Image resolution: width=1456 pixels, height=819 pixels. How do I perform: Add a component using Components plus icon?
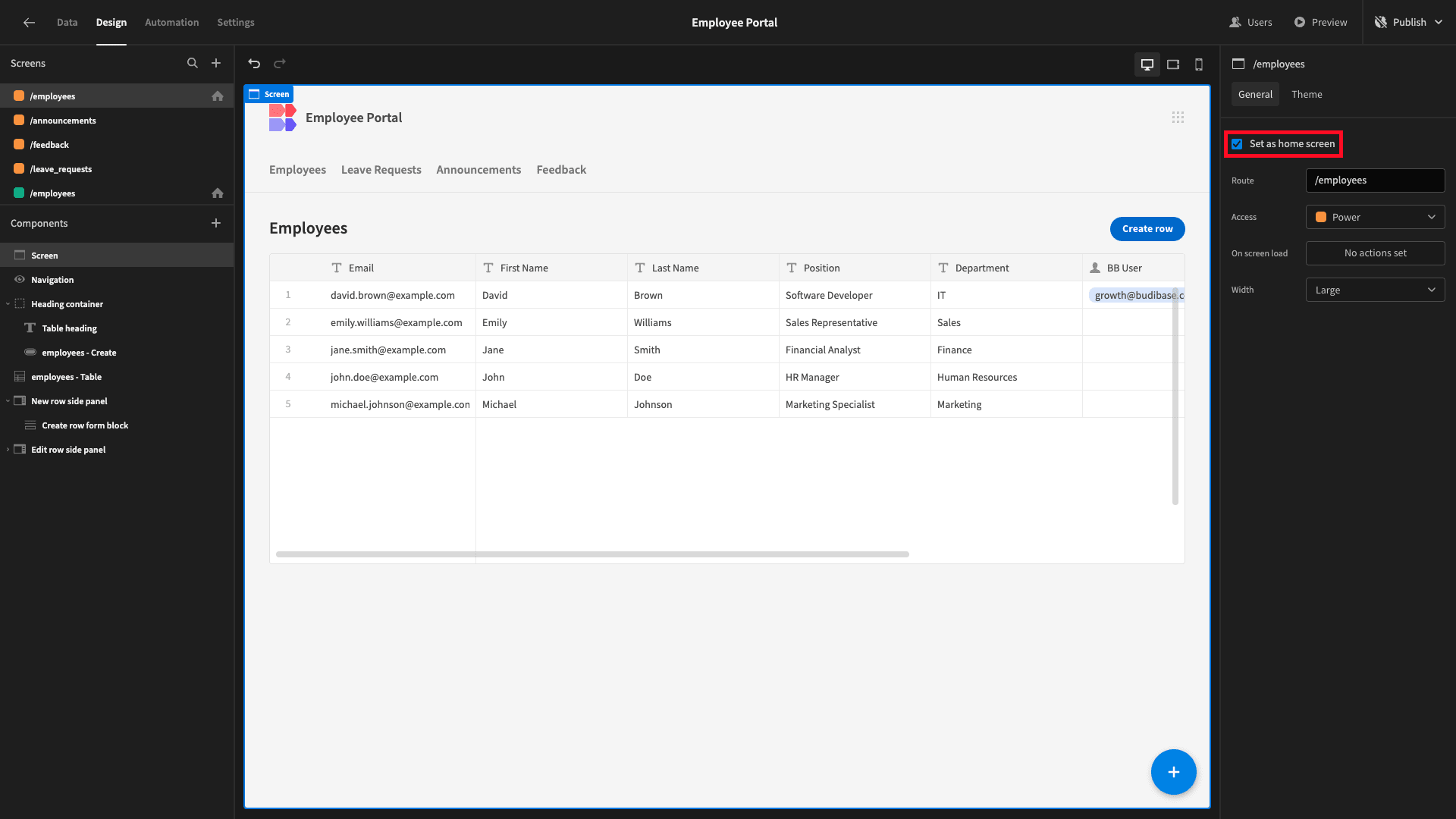click(x=216, y=223)
